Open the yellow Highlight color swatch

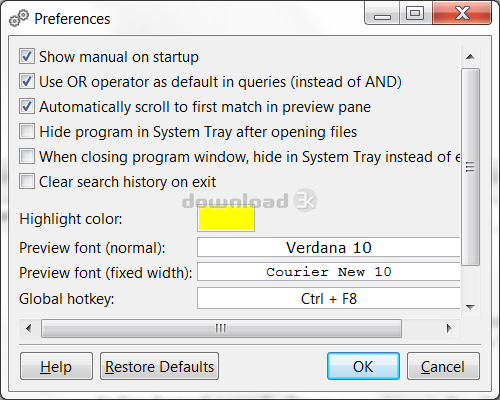coord(226,219)
